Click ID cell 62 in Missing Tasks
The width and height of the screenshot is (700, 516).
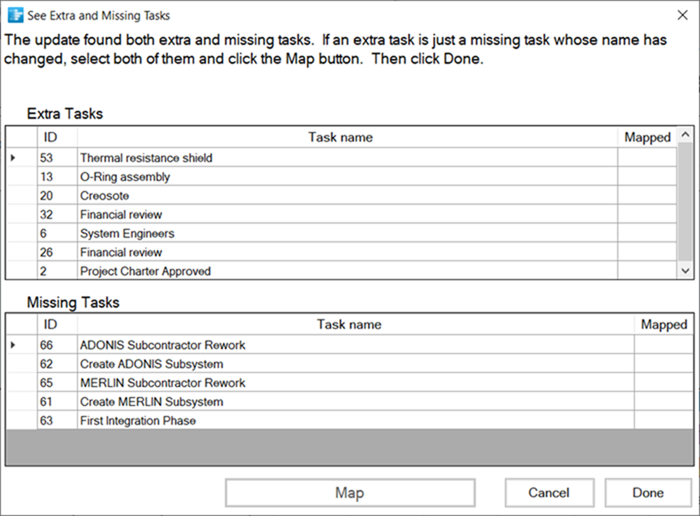point(57,364)
